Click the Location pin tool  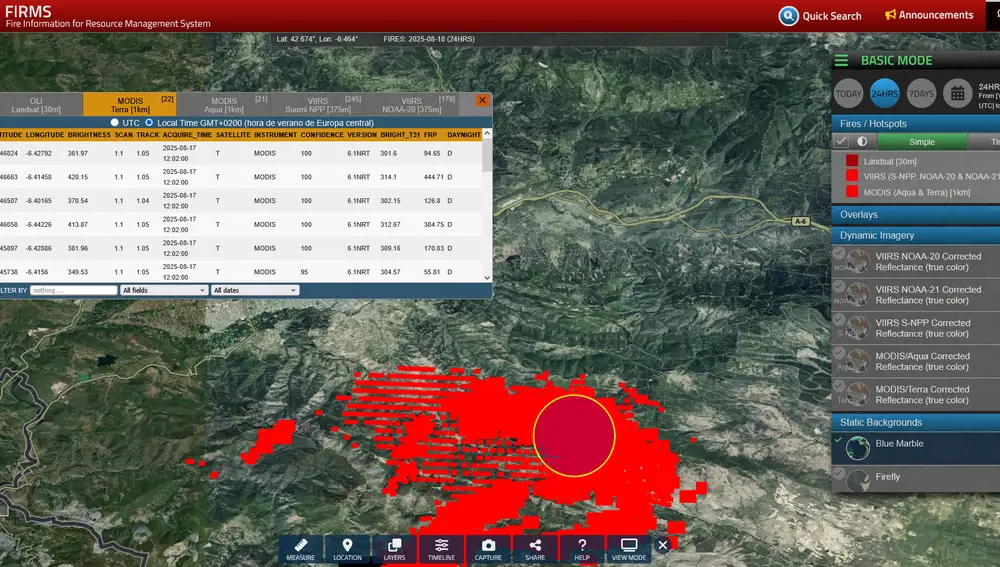(347, 549)
